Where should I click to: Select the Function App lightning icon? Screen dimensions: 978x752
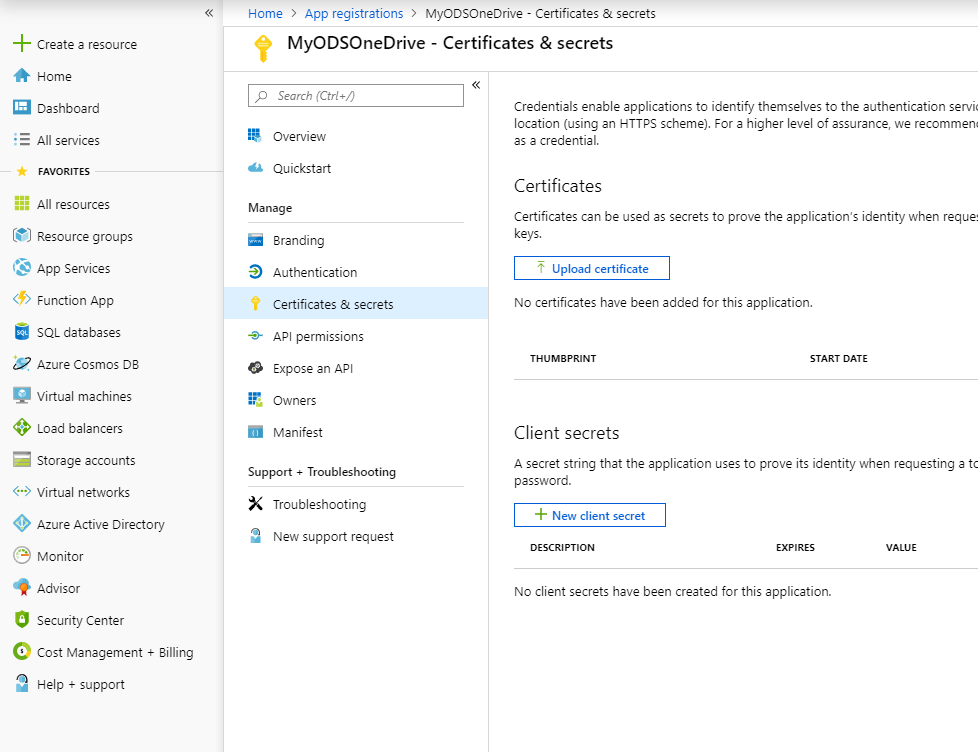click(x=21, y=300)
